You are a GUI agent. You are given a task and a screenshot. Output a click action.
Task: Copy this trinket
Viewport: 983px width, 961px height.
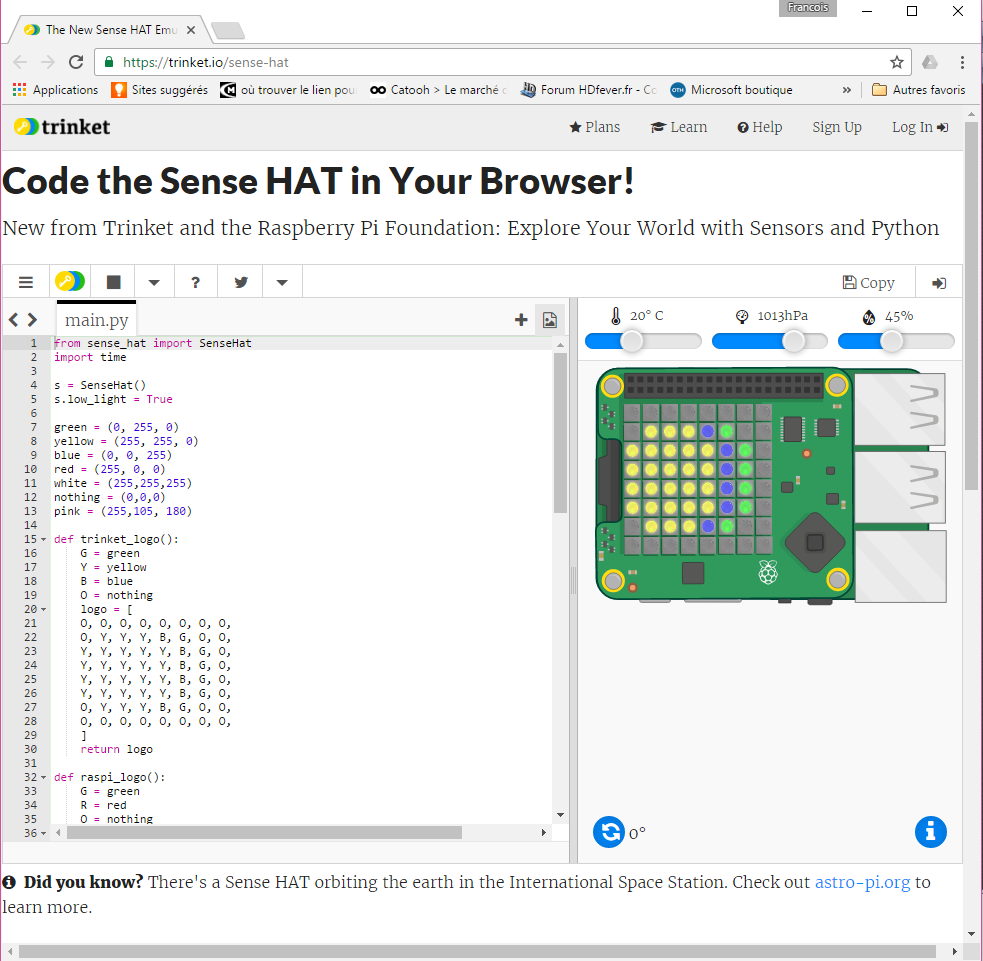click(868, 283)
